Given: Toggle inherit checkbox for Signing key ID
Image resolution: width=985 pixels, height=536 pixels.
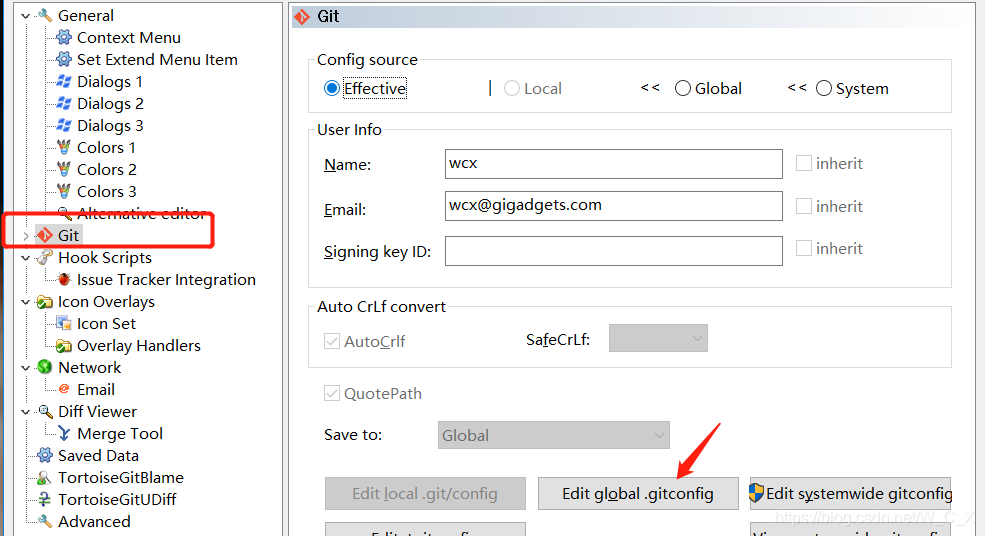Looking at the screenshot, I should point(803,248).
